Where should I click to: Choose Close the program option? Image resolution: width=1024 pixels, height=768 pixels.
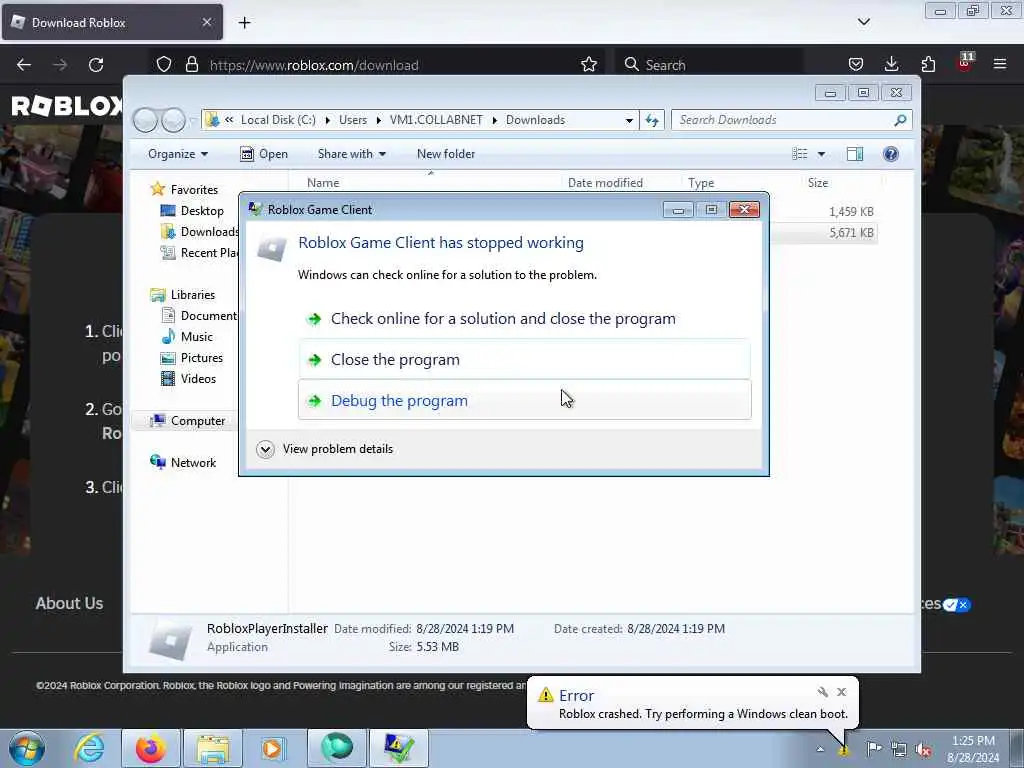524,360
